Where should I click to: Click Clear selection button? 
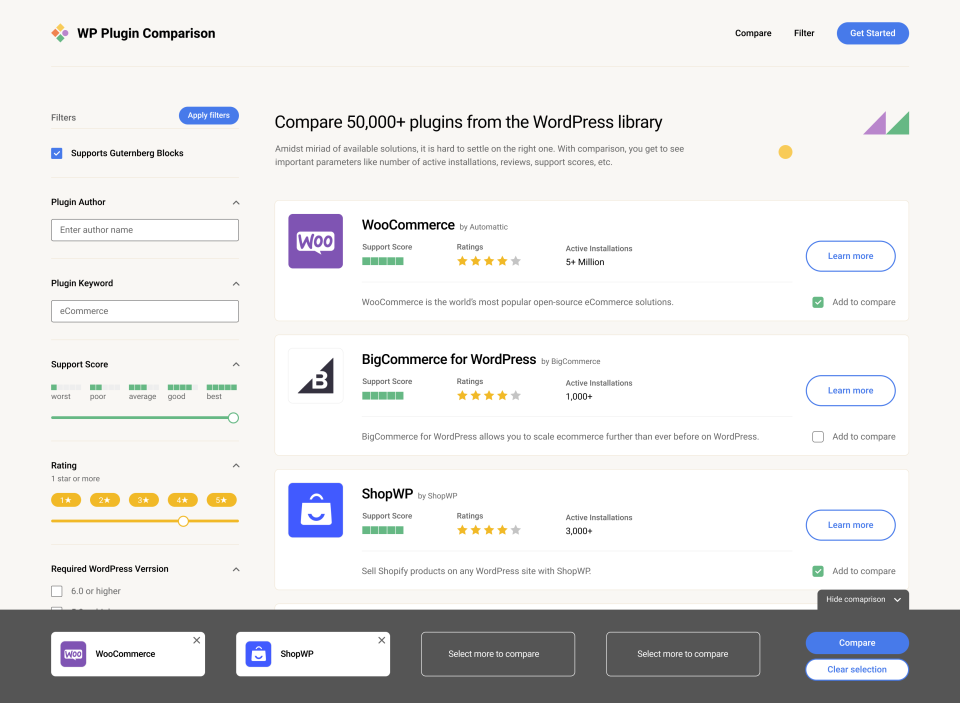pyautogui.click(x=857, y=669)
